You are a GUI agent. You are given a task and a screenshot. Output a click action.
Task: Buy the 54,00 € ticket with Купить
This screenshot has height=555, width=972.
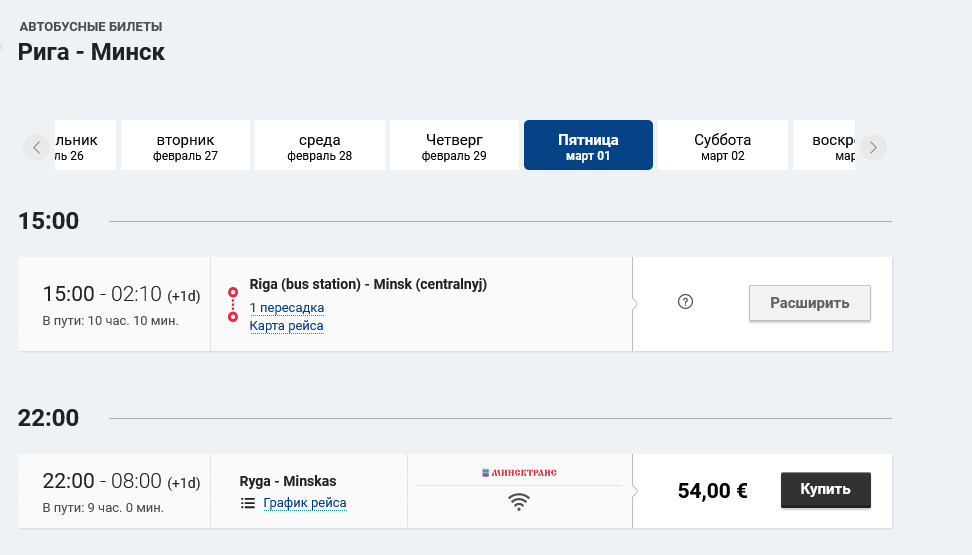click(x=825, y=490)
